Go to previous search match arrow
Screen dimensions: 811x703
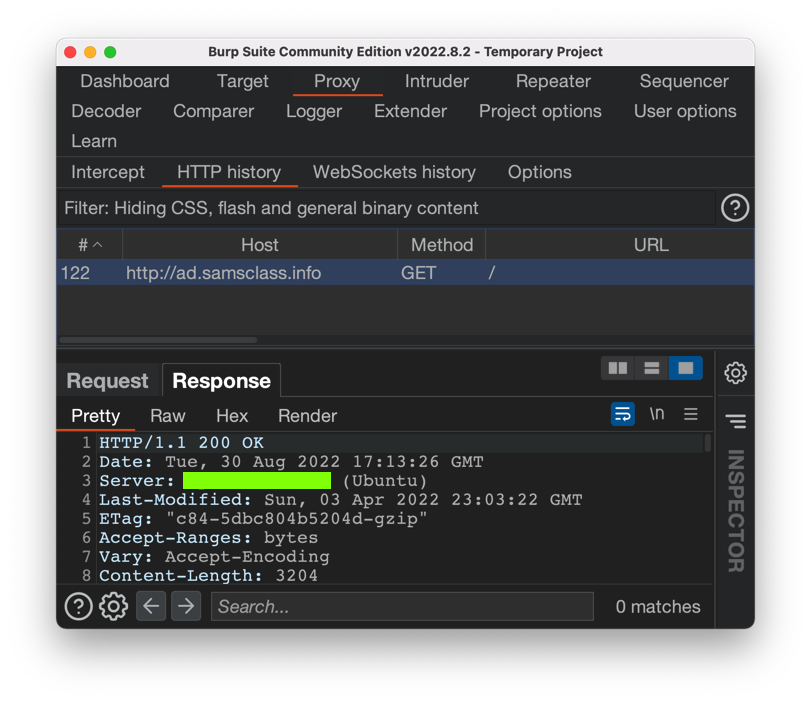point(151,606)
